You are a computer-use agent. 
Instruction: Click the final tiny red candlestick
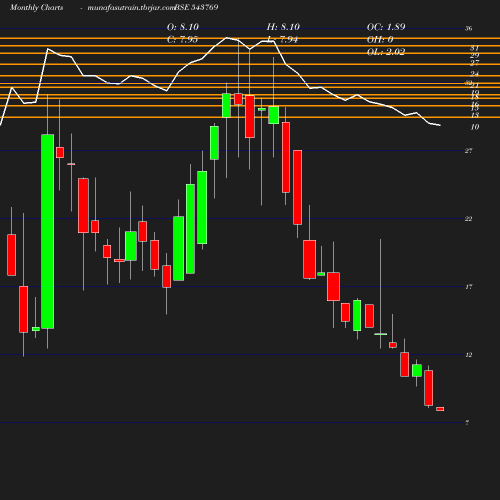(x=440, y=409)
